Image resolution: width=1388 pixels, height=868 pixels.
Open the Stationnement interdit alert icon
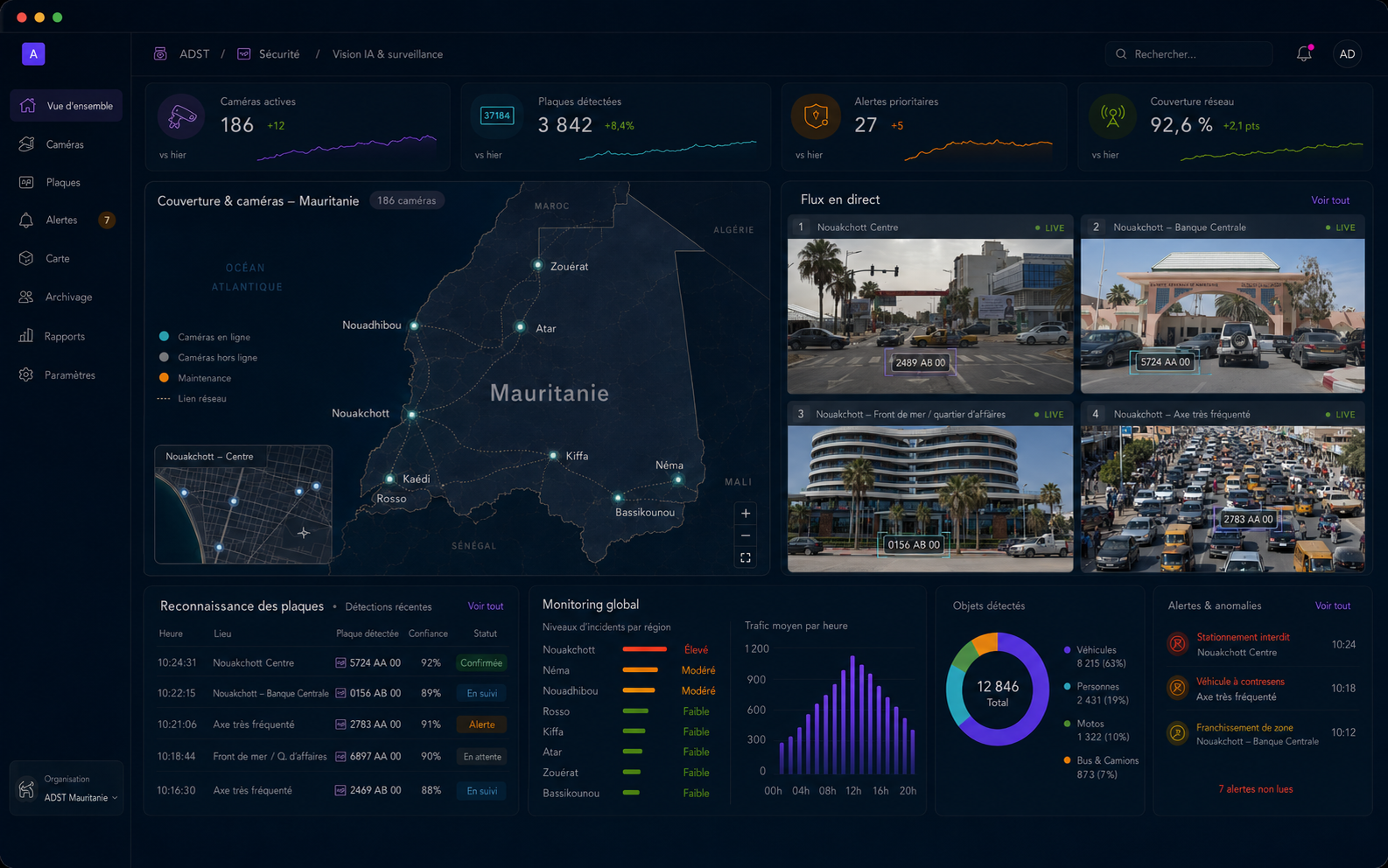(x=1178, y=644)
